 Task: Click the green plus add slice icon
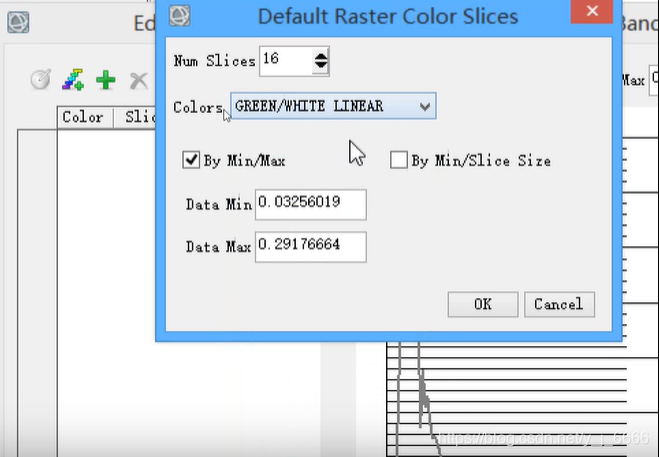pos(105,80)
